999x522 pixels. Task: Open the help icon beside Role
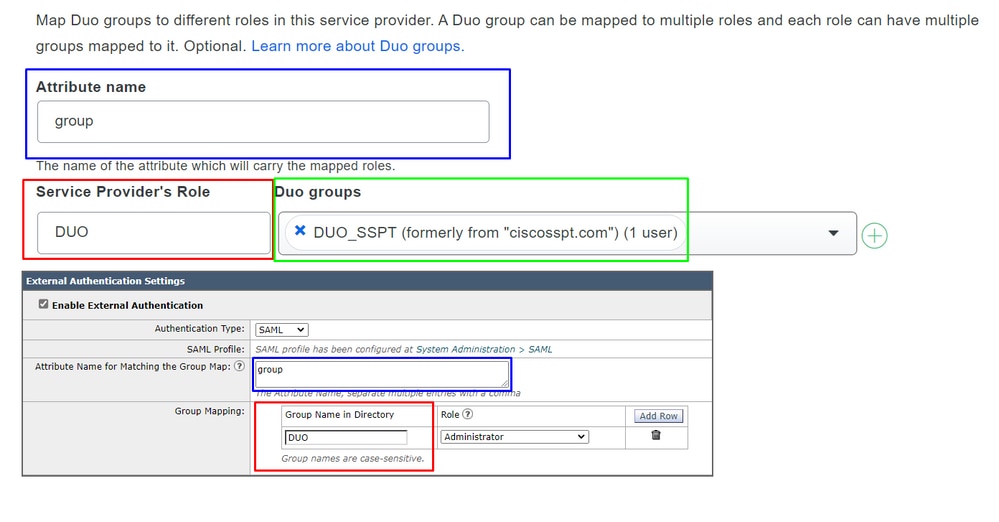click(x=468, y=414)
